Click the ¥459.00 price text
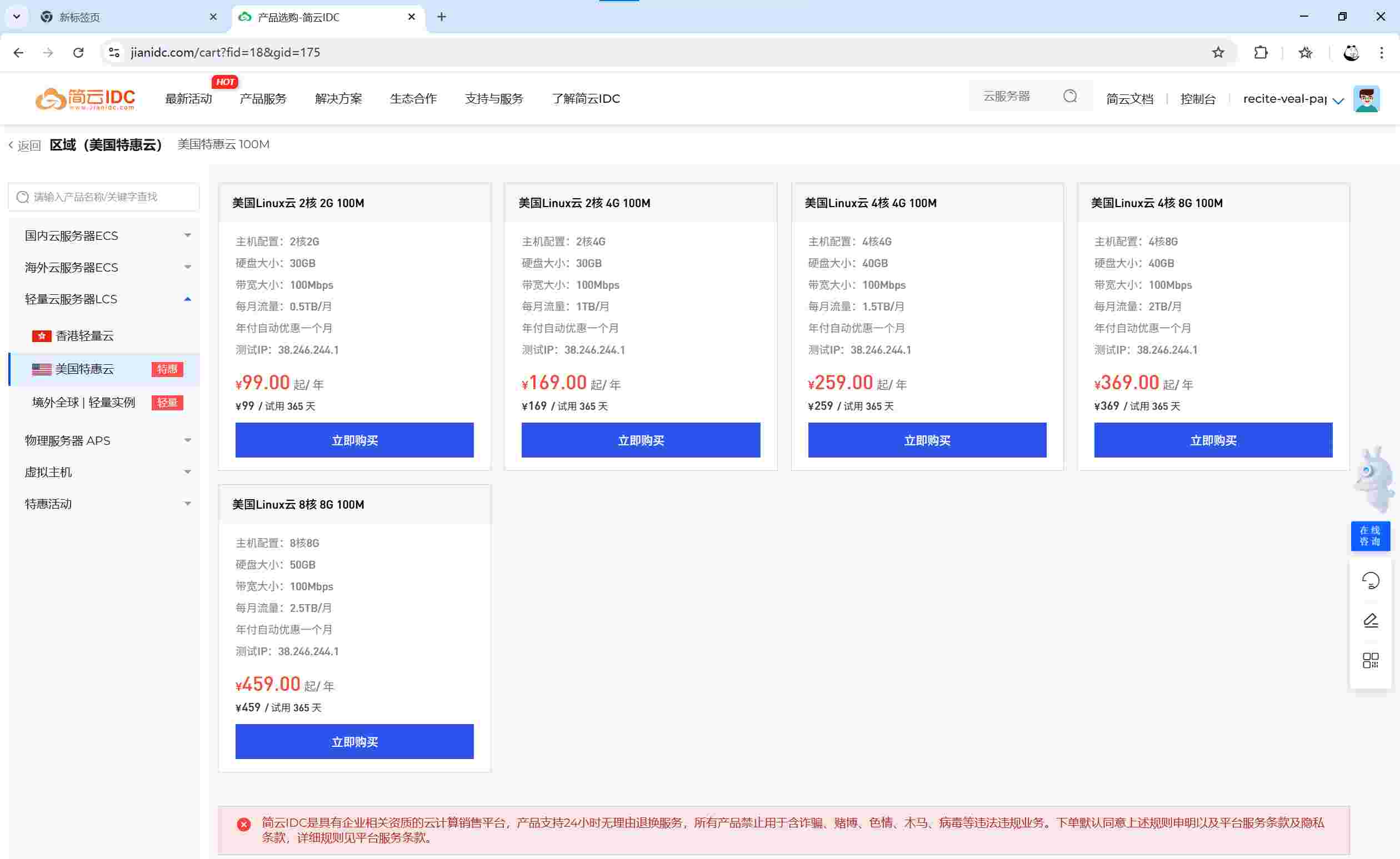The height and width of the screenshot is (859, 1400). coord(268,684)
